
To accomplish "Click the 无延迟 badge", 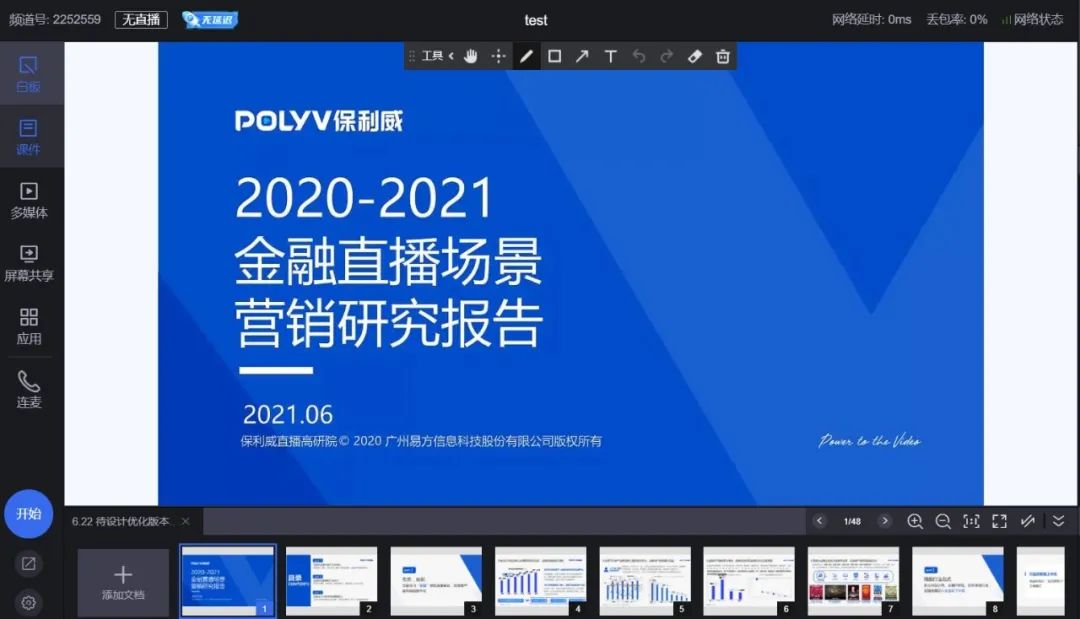I will coord(210,19).
